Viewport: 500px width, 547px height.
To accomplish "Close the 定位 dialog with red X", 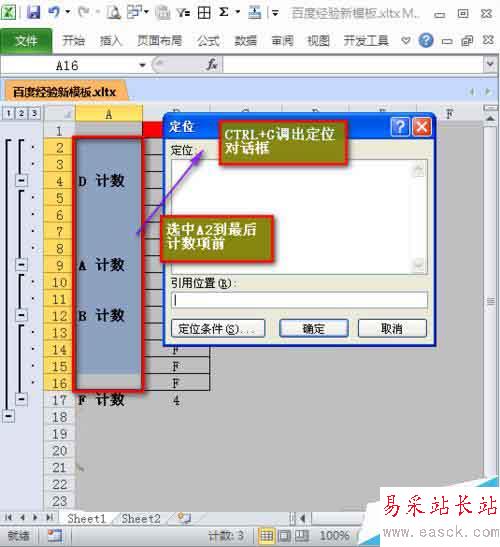I will 422,127.
